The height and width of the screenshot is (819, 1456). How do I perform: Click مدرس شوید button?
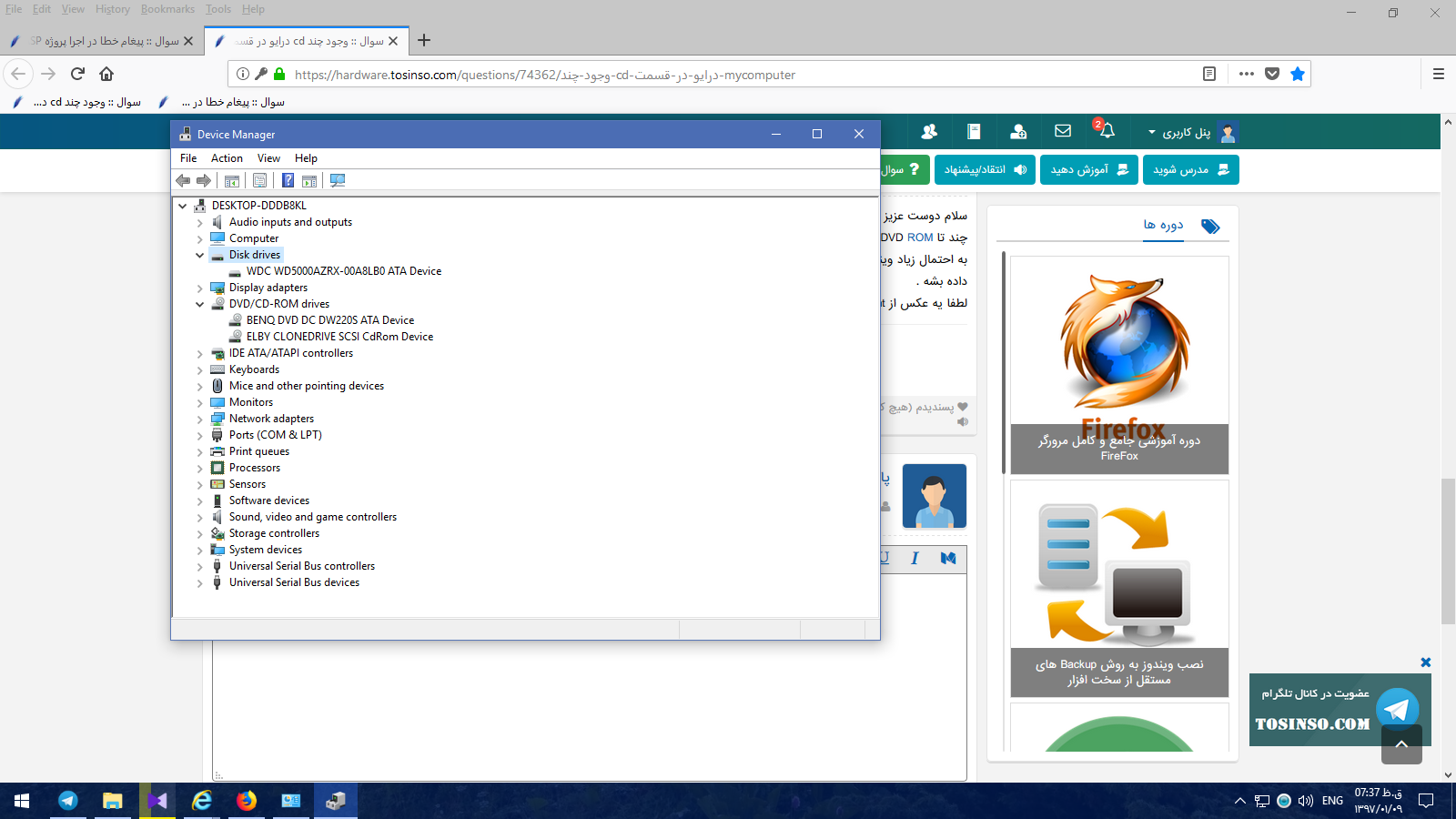(x=1190, y=169)
